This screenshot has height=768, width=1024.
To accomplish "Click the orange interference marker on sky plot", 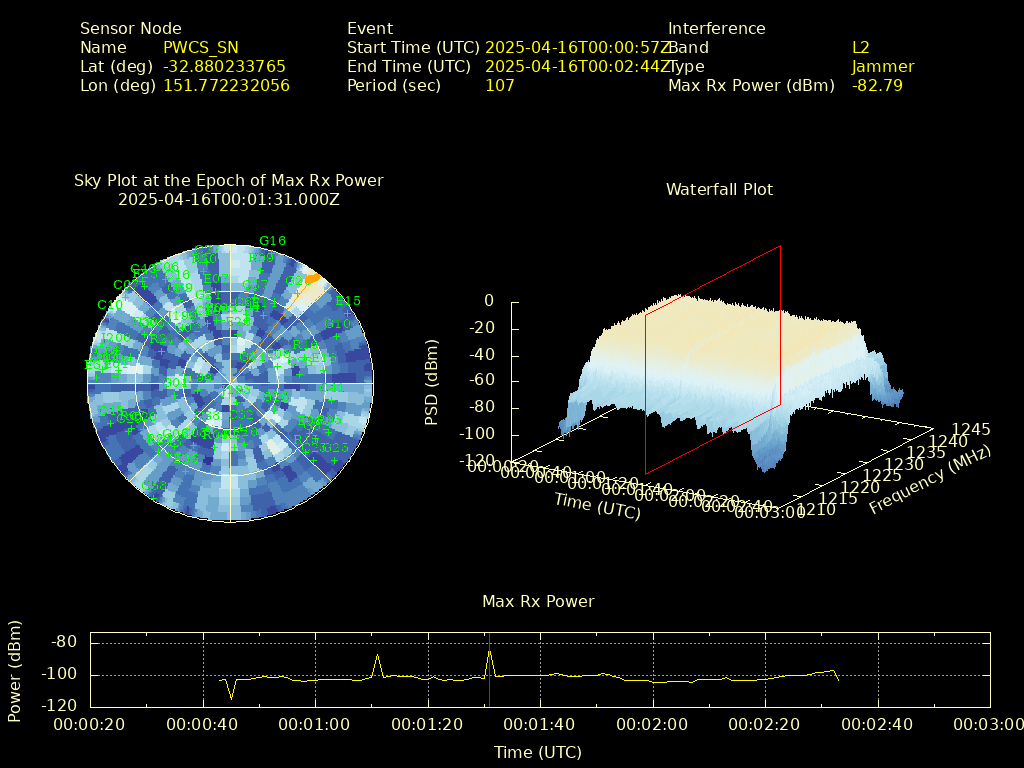I will click(311, 278).
